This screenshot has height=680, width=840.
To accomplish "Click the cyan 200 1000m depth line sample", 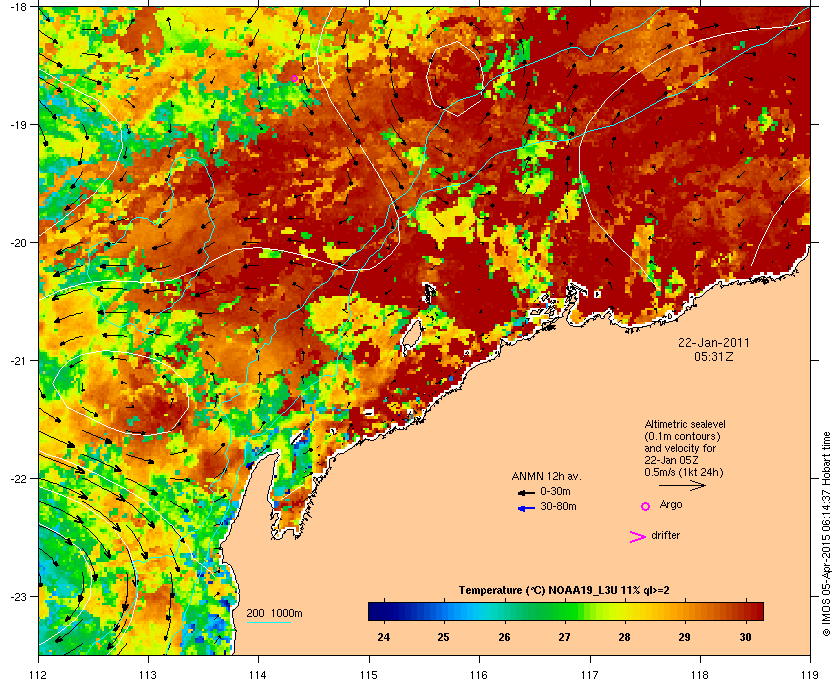I will (x=269, y=623).
